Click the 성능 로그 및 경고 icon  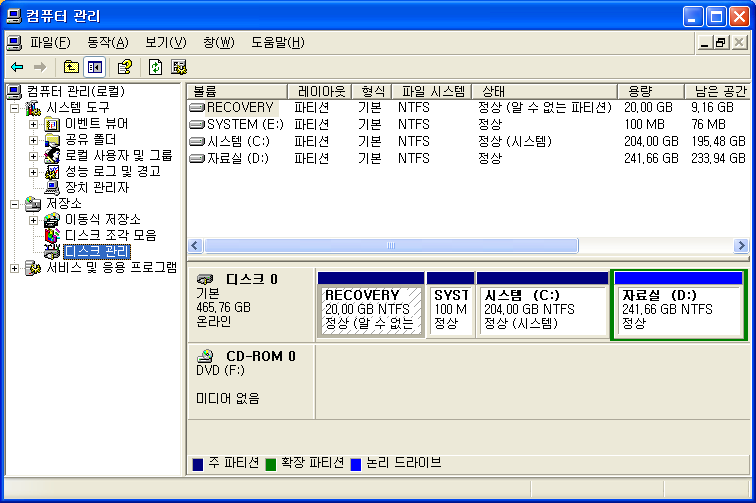point(52,172)
